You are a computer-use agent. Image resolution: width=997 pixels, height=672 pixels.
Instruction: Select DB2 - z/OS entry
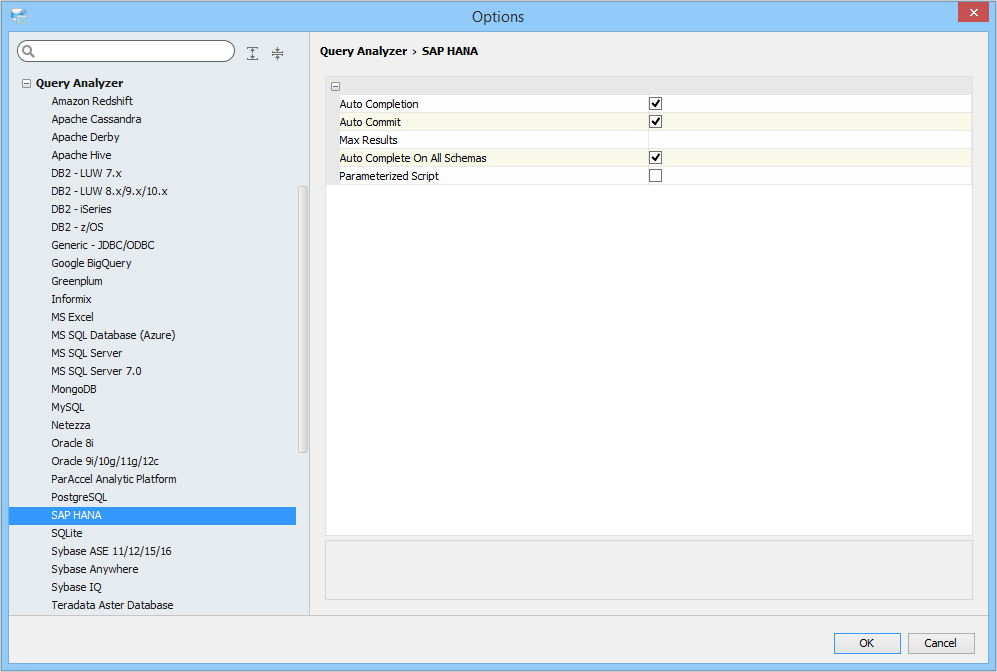point(78,227)
